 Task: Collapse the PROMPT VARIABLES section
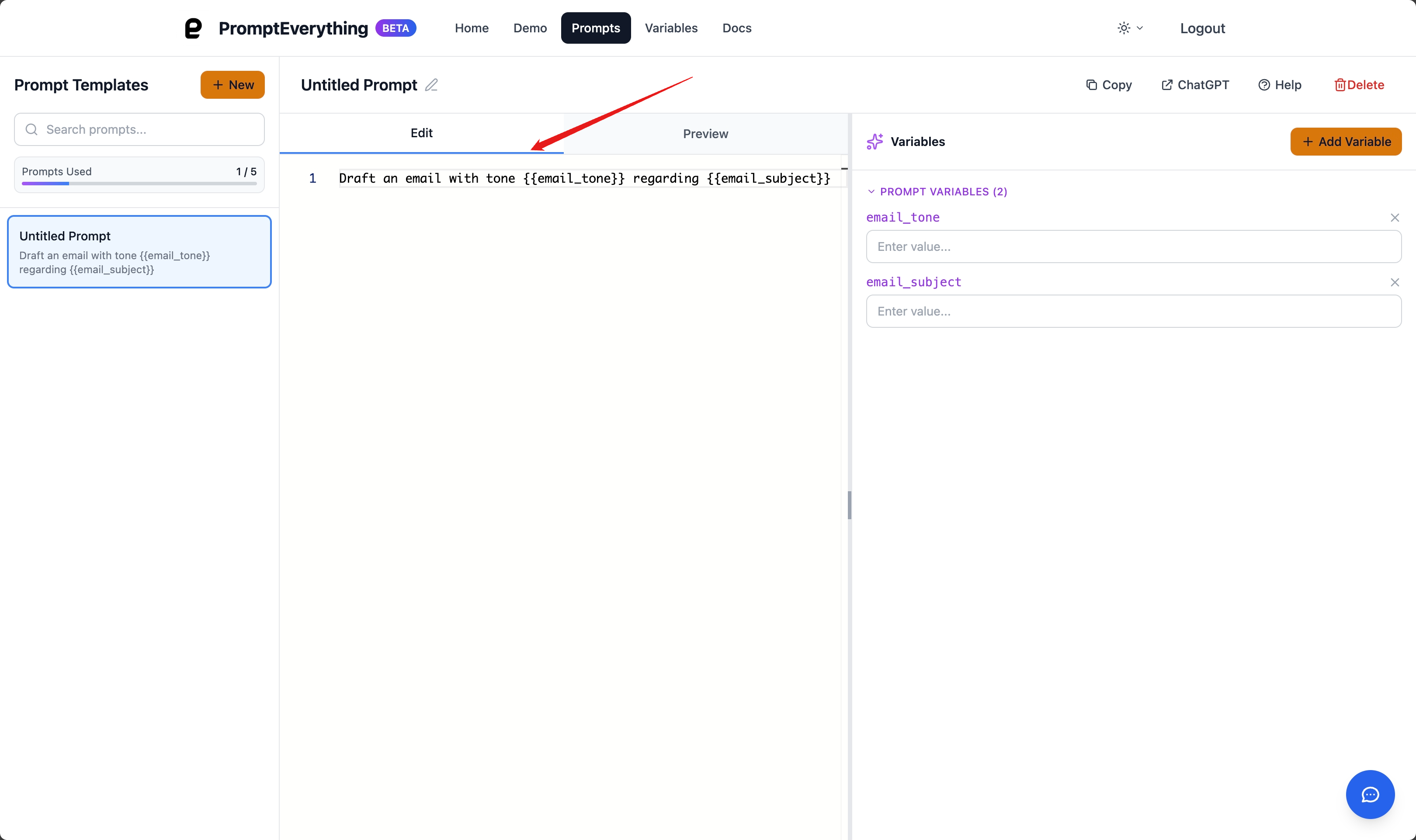pos(871,191)
